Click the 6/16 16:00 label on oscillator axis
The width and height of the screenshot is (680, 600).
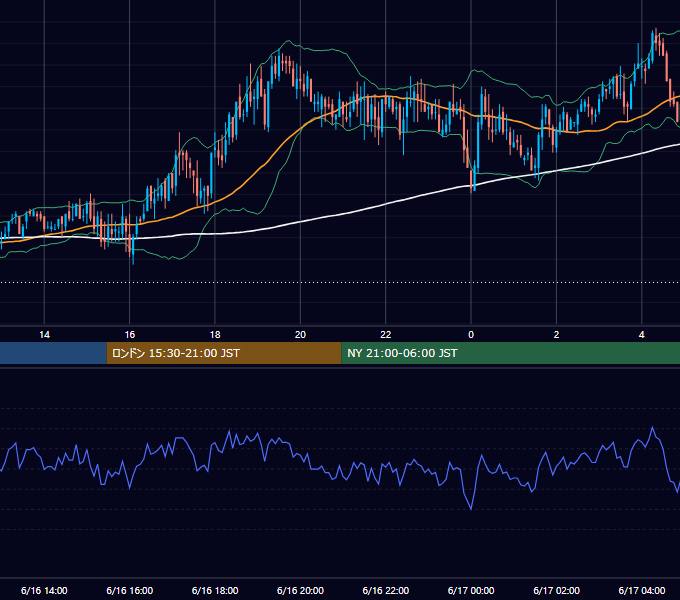pos(130,590)
